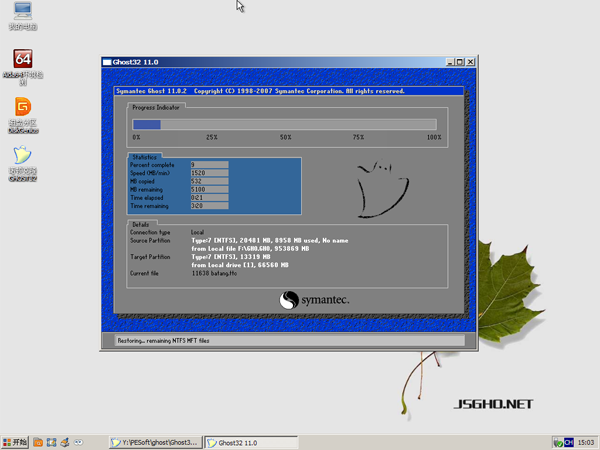Click the system tray clock
Viewport: 600px width, 450px height.
587,442
